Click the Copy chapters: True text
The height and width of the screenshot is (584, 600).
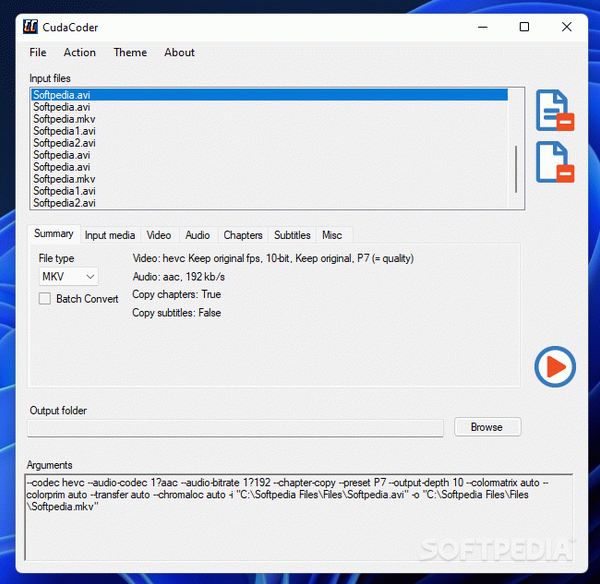(176, 294)
